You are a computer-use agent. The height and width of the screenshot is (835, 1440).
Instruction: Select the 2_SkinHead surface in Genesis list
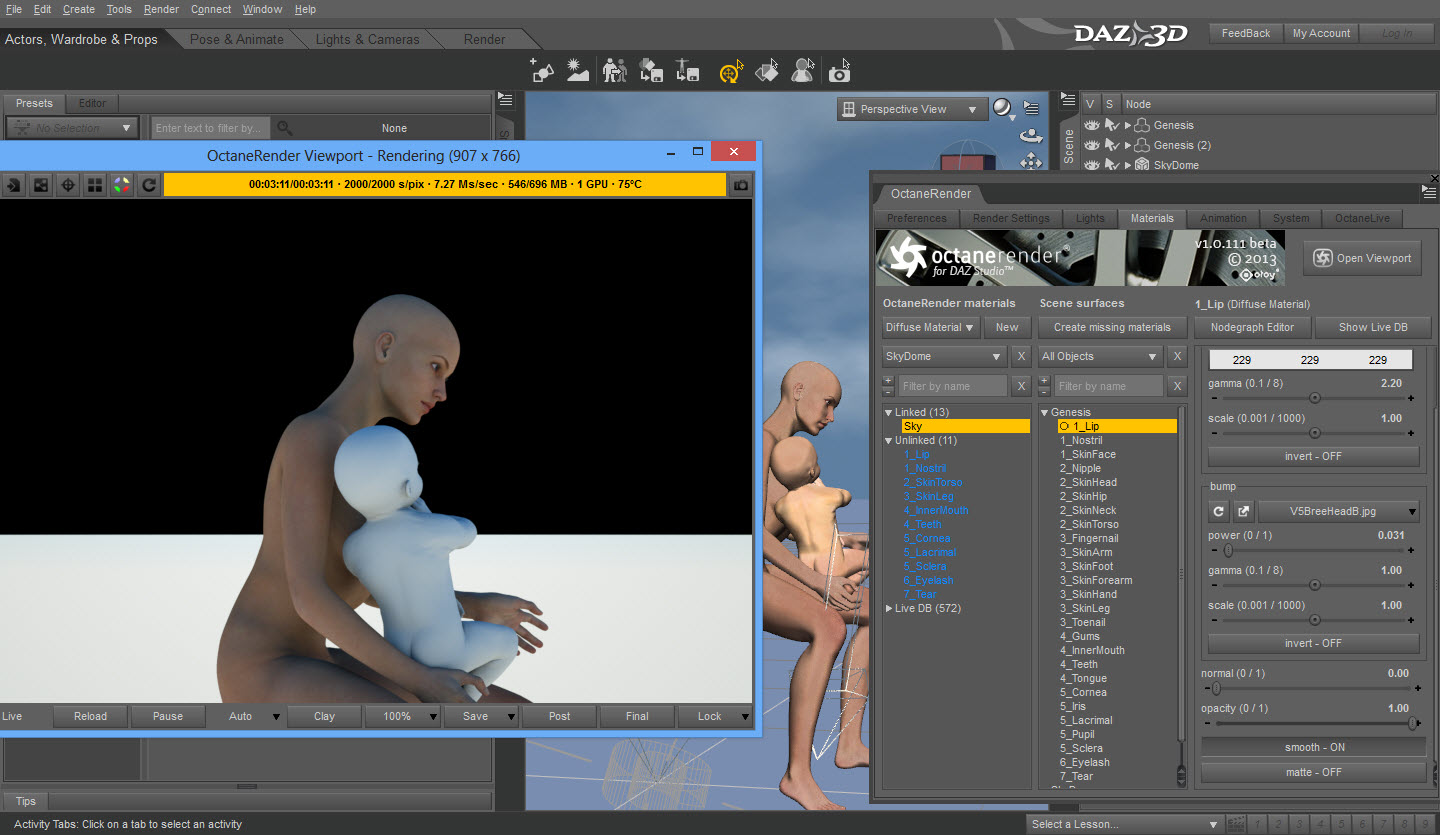[1088, 482]
